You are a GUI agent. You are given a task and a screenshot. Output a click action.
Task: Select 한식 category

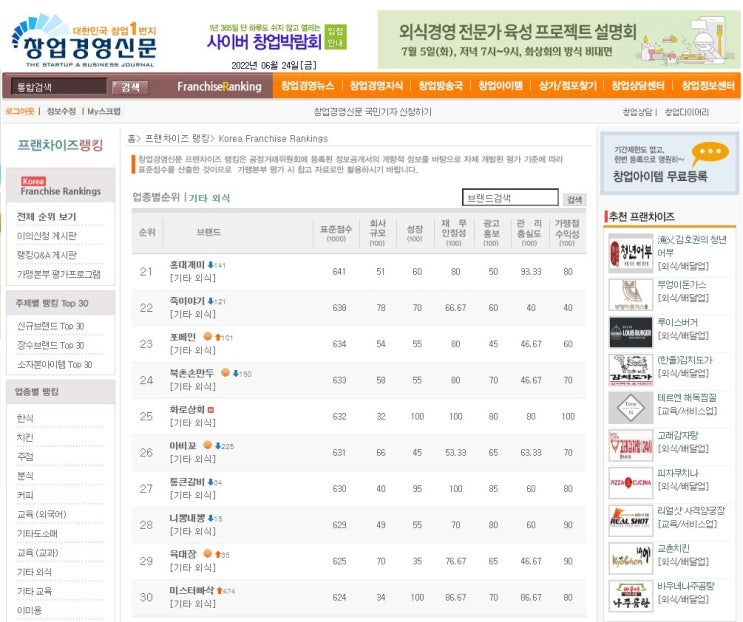point(25,418)
